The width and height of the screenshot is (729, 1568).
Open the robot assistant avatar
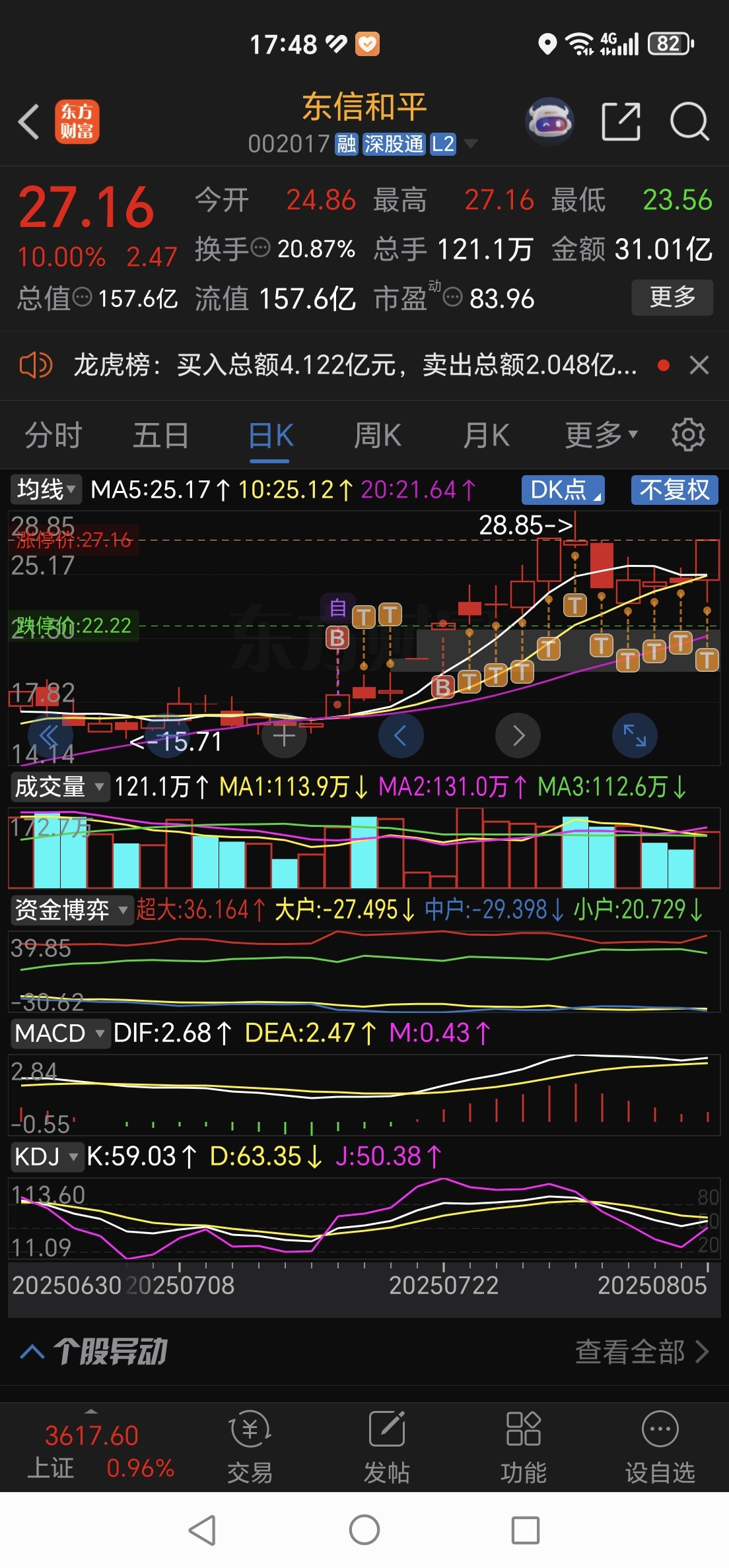click(549, 122)
